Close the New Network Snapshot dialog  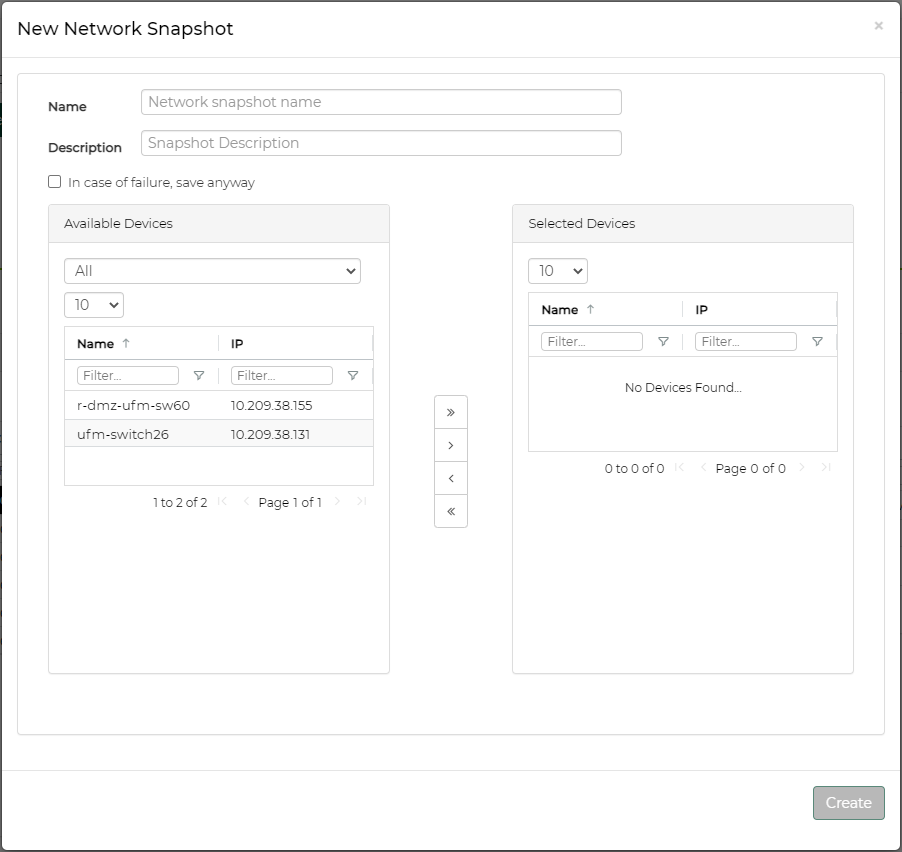pyautogui.click(x=878, y=26)
